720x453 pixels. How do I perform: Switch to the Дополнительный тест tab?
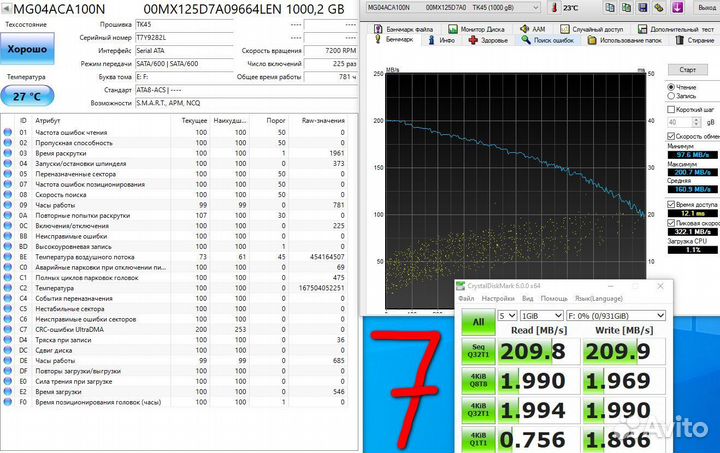coord(676,29)
